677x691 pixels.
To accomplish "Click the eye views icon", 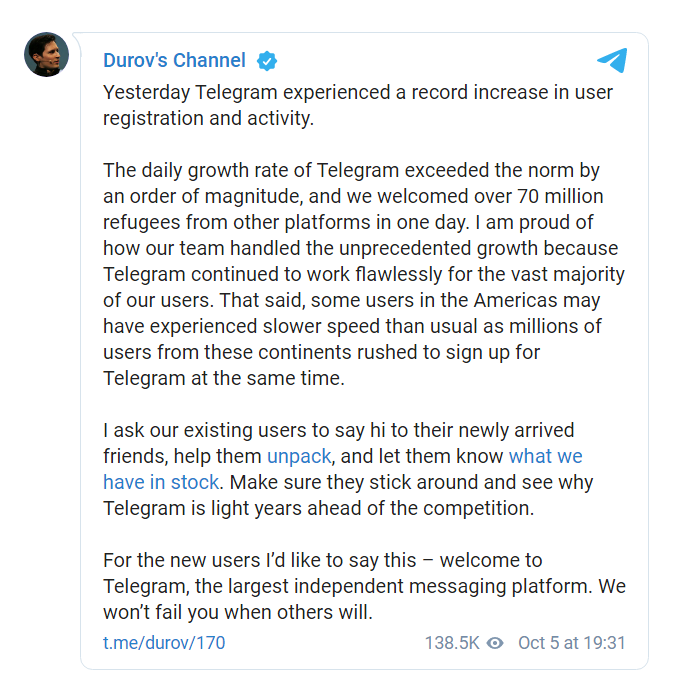I will tap(494, 642).
